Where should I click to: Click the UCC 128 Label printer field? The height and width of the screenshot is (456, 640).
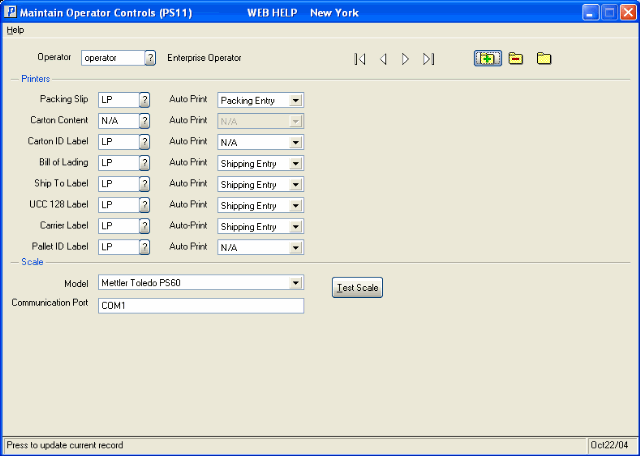(x=119, y=205)
